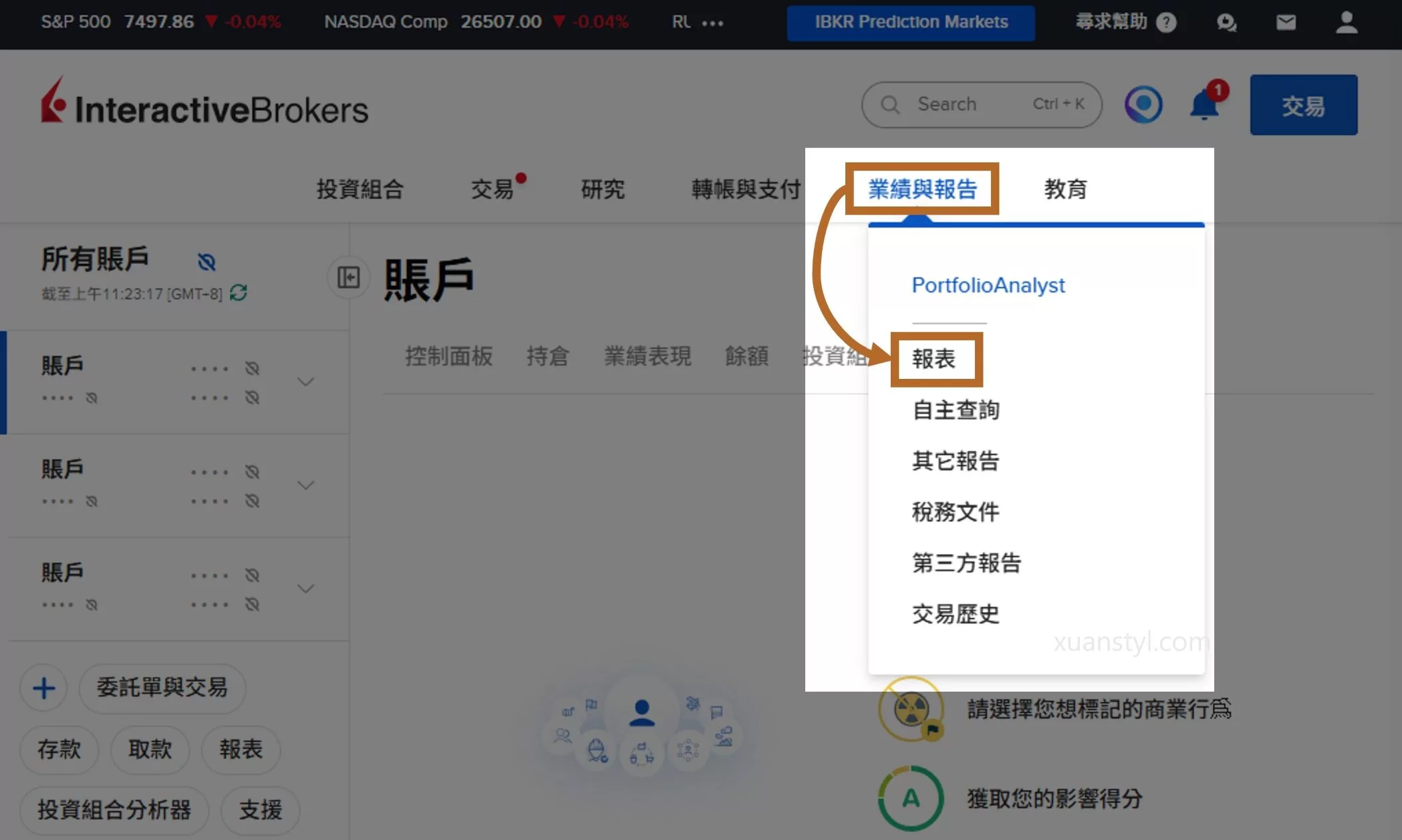
Task: Expand the second 賬戶 row chevron
Action: click(x=305, y=485)
